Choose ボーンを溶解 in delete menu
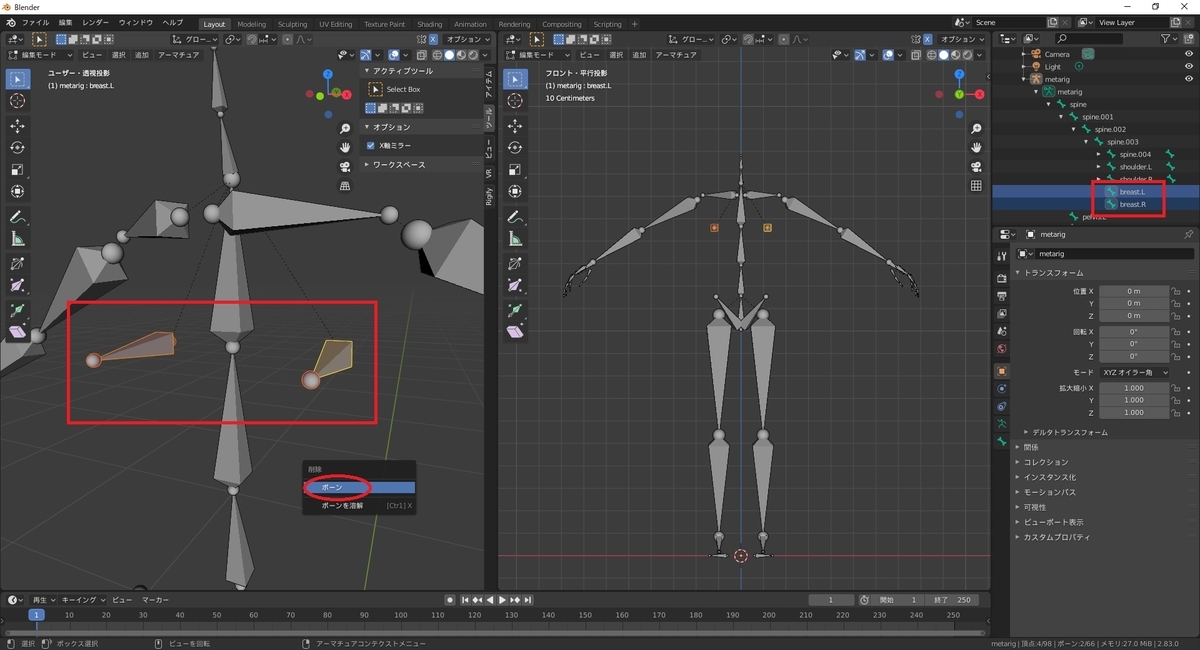Image resolution: width=1200 pixels, height=650 pixels. coord(359,506)
